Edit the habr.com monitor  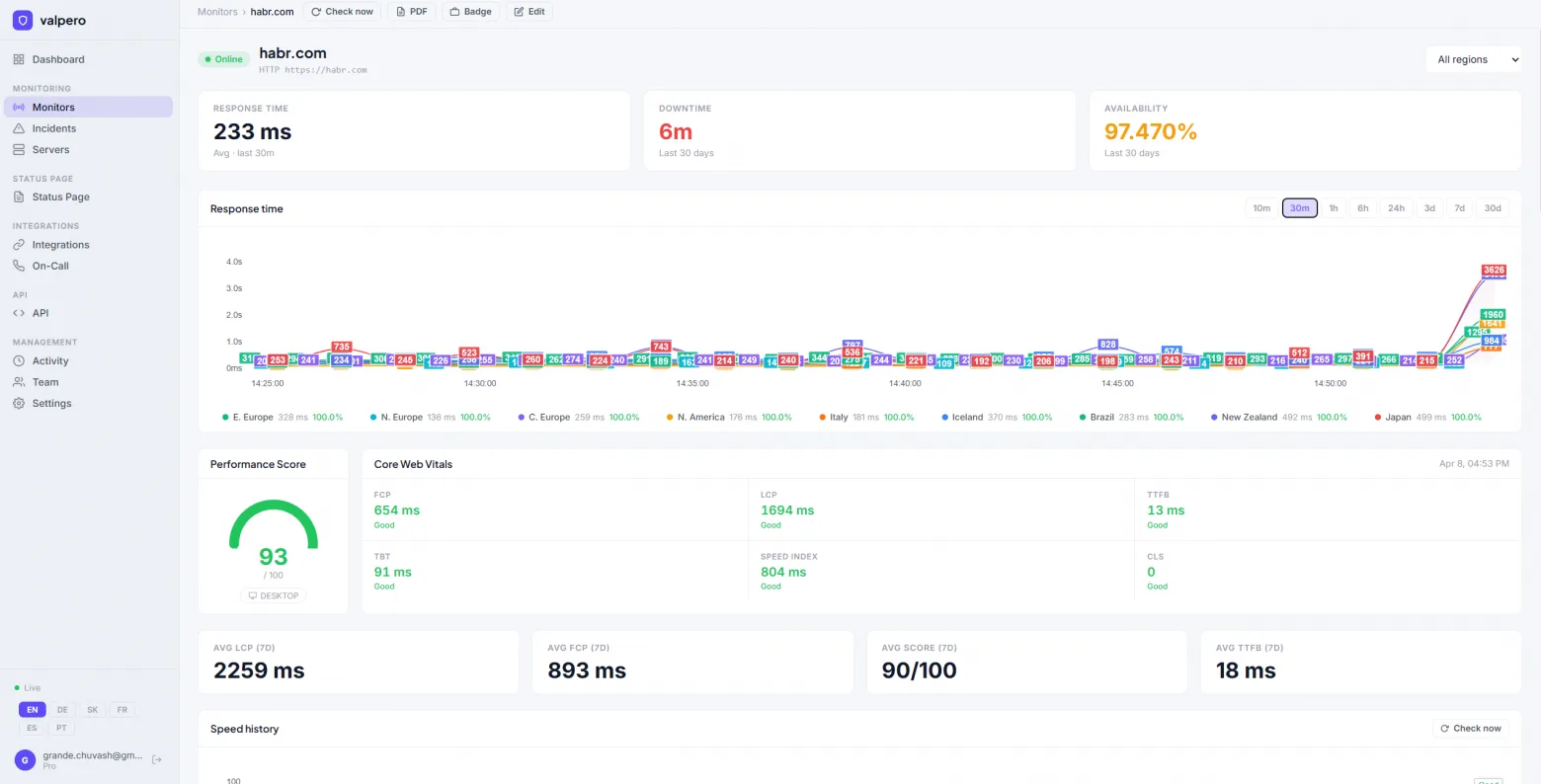529,12
